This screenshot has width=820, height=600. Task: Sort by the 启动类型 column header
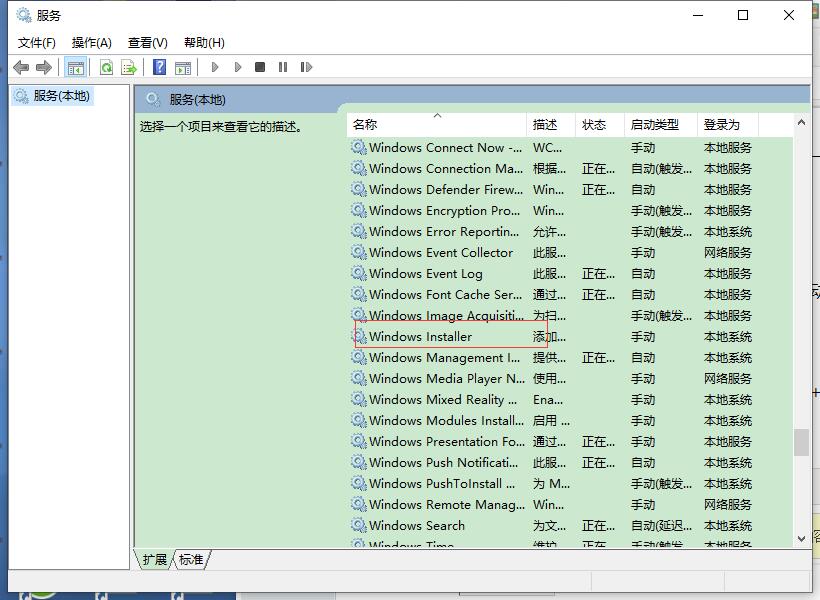tap(660, 124)
